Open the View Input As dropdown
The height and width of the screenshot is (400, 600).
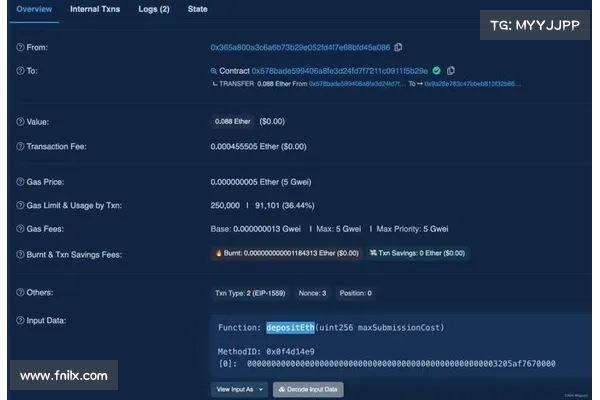(239, 389)
